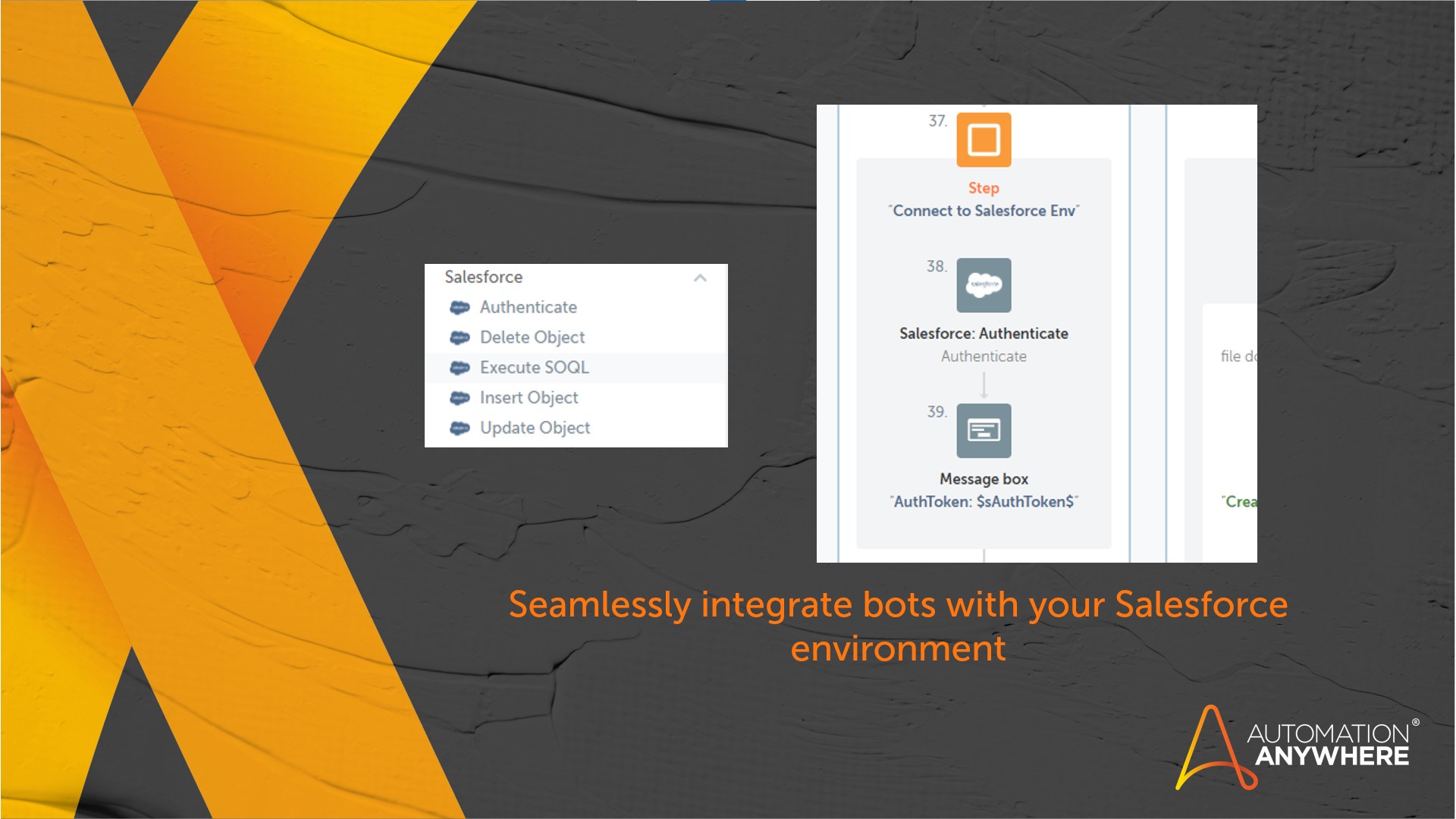Choose the Execute SOQL action

pos(535,368)
